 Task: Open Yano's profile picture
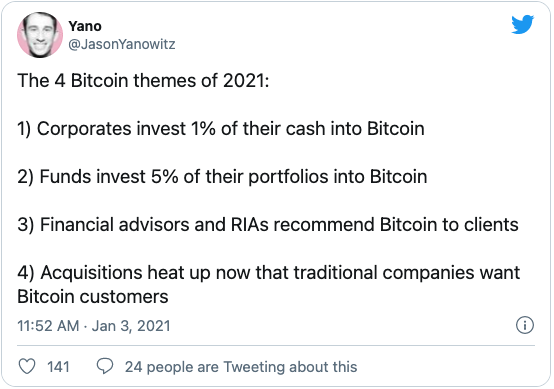[x=40, y=35]
